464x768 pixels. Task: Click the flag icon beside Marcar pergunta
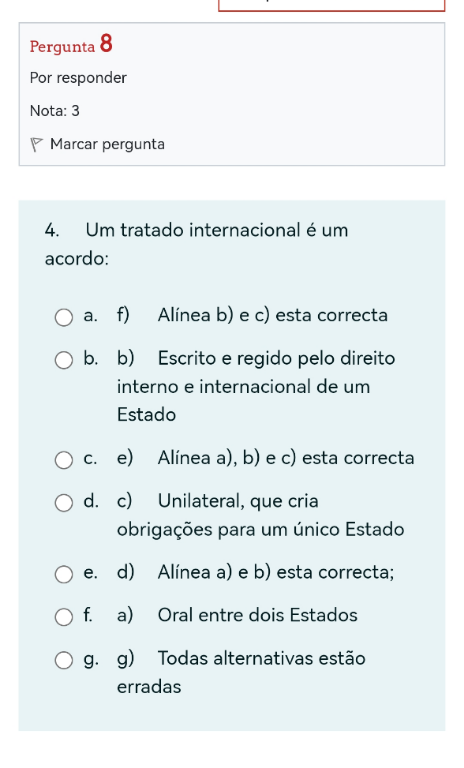coord(37,144)
